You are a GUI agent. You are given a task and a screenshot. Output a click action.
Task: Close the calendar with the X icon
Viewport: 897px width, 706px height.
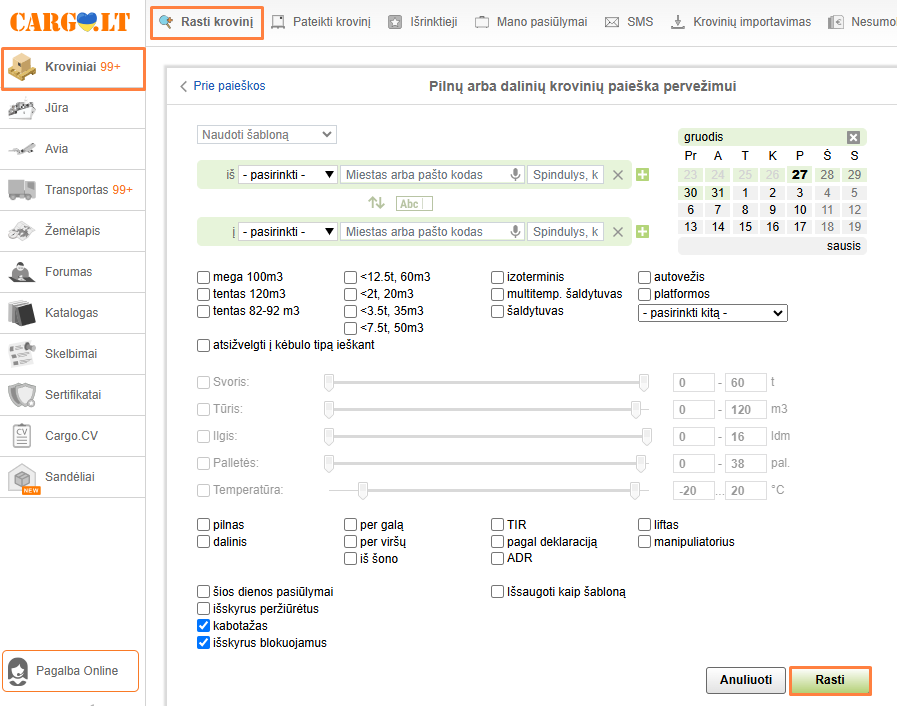[x=853, y=137]
